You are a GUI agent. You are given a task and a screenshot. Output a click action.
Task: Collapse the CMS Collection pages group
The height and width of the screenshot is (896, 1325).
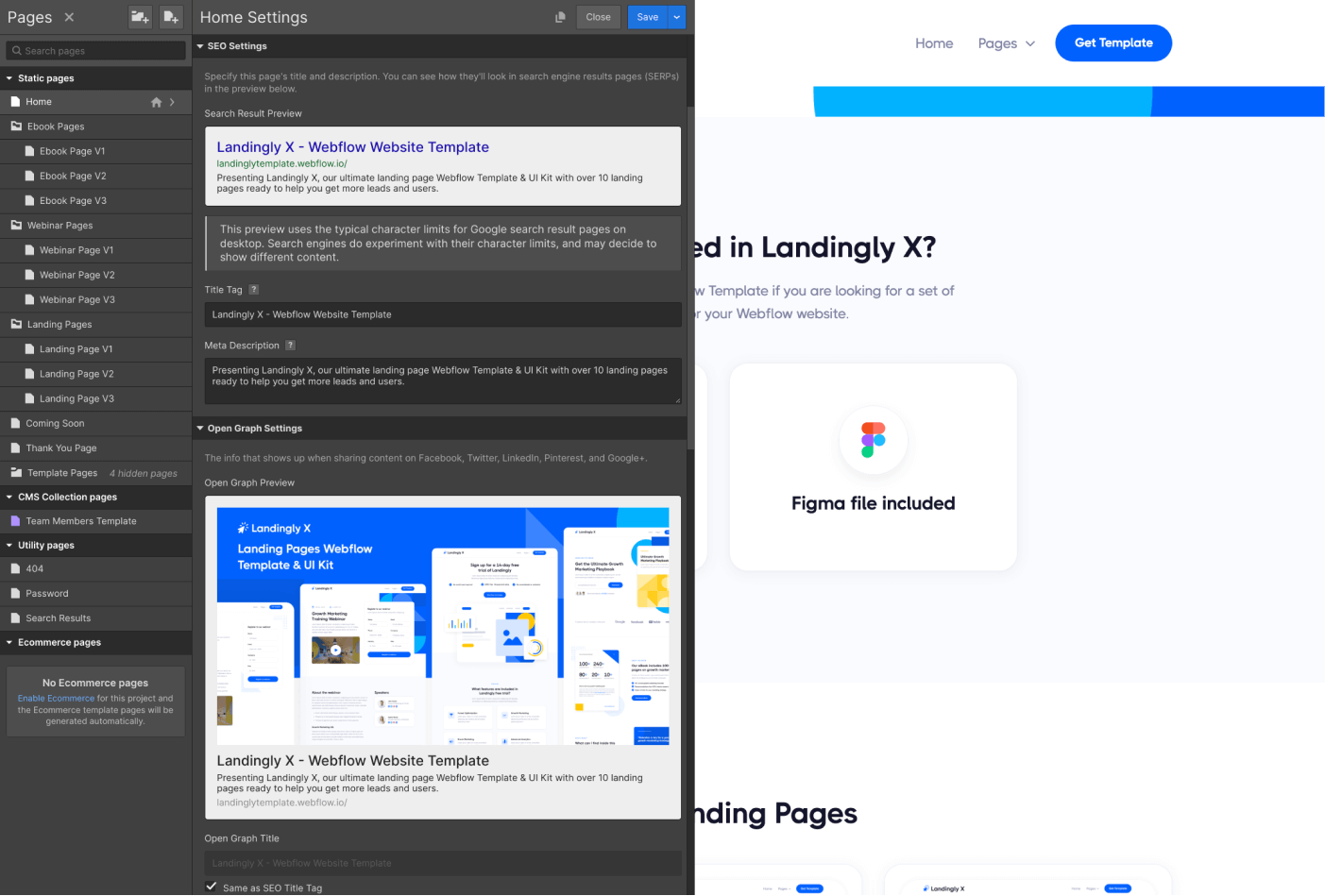[9, 498]
